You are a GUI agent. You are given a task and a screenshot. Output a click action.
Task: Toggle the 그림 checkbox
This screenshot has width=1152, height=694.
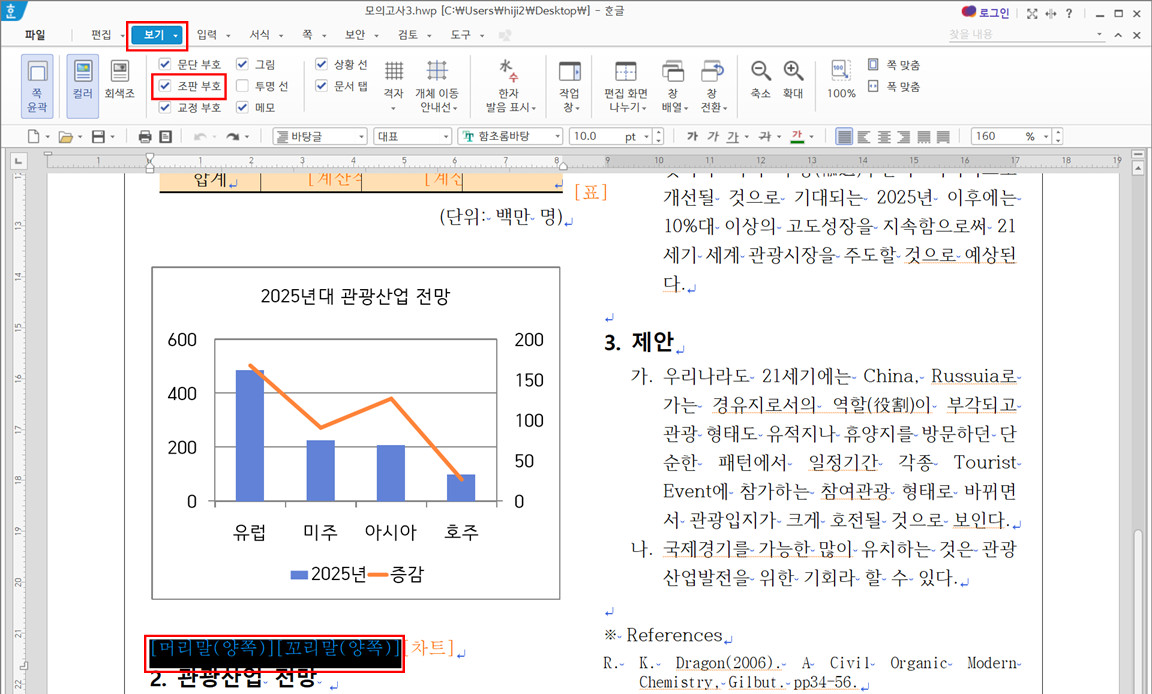pos(242,65)
